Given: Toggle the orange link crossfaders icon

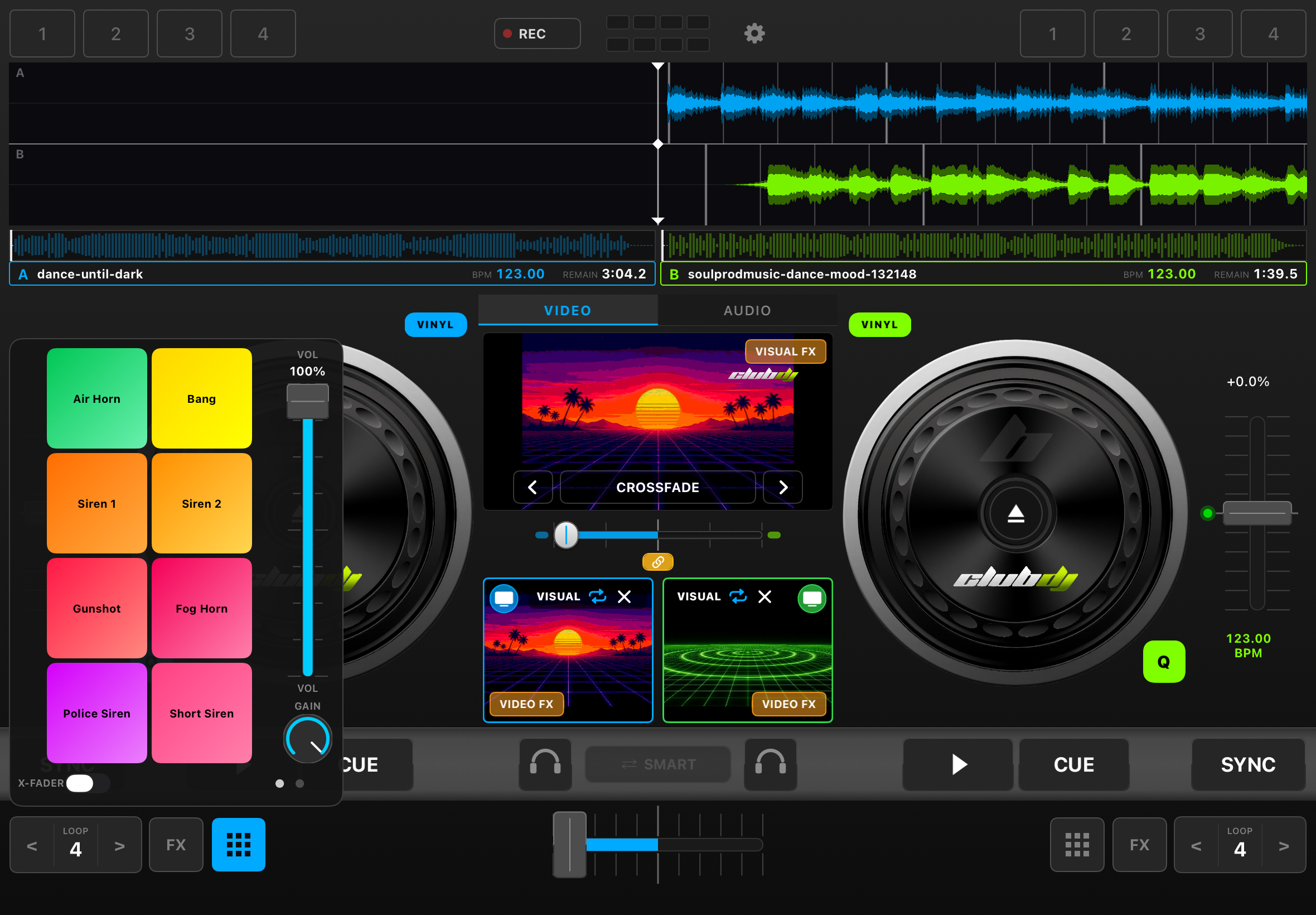Looking at the screenshot, I should tap(657, 562).
